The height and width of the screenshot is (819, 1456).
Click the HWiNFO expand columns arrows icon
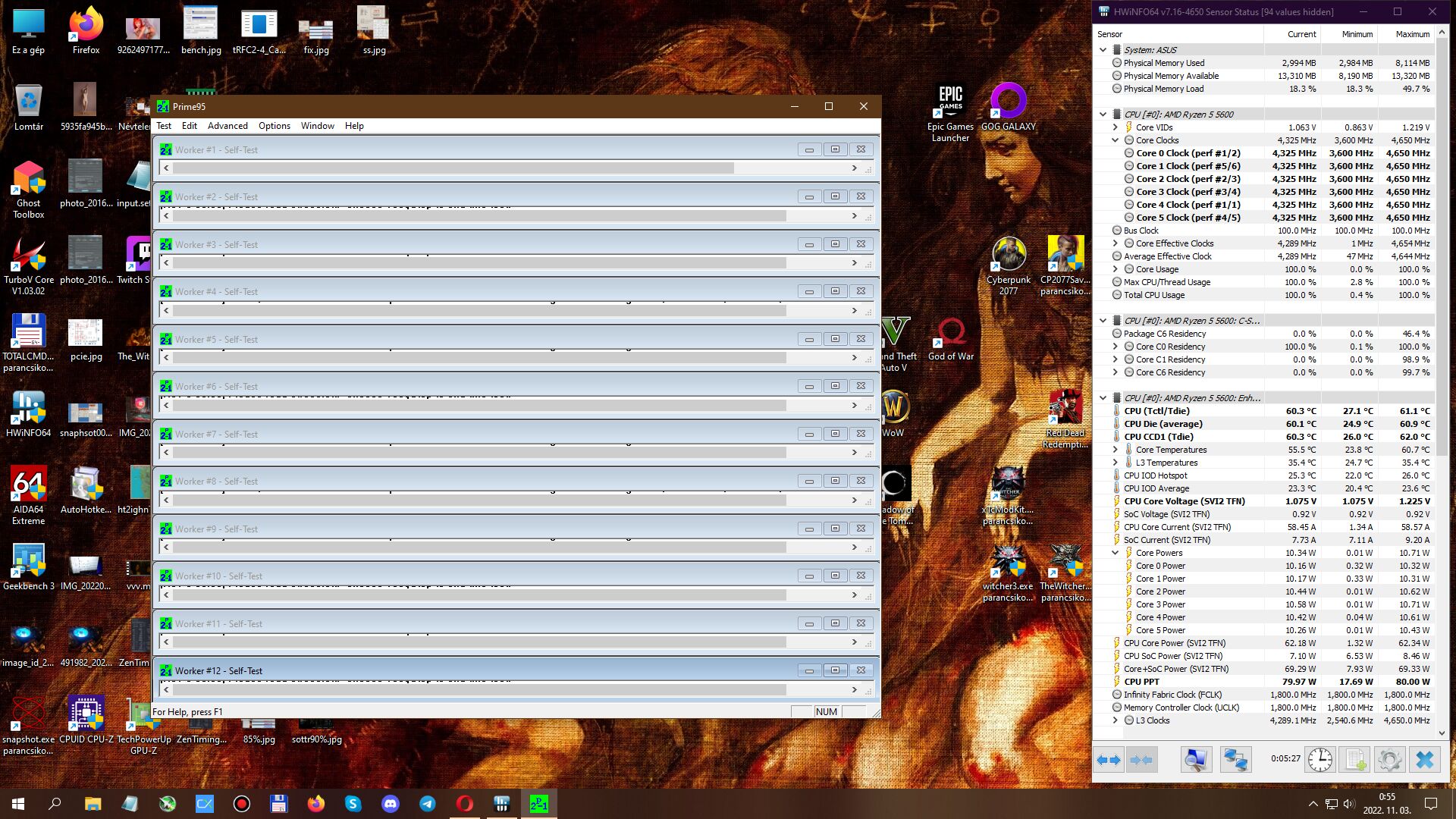coord(1109,759)
